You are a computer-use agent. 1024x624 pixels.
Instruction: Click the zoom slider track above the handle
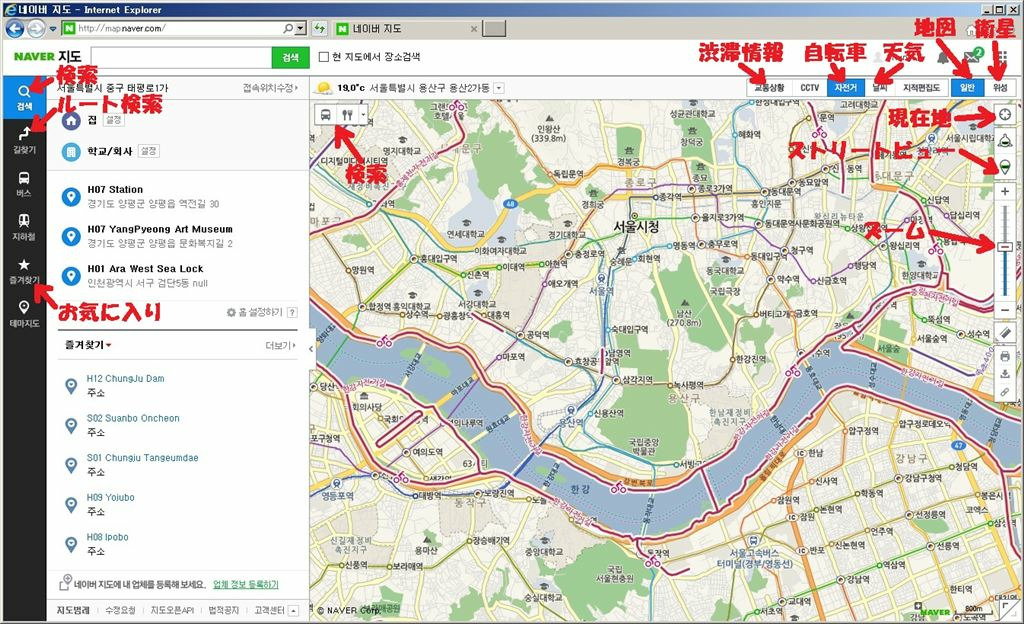1005,222
